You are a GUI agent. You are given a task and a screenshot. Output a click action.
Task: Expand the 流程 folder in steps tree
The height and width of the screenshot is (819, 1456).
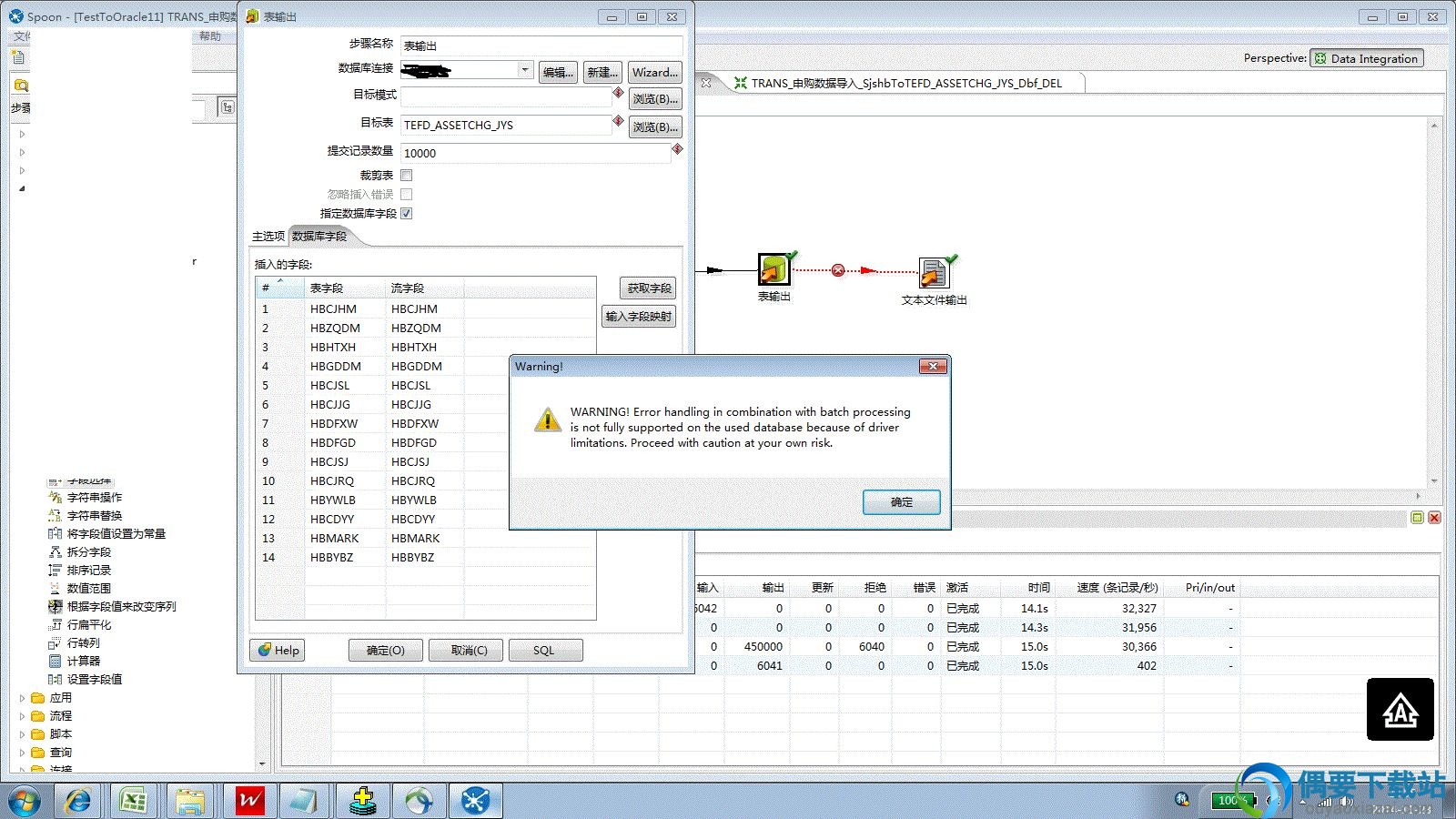(22, 716)
